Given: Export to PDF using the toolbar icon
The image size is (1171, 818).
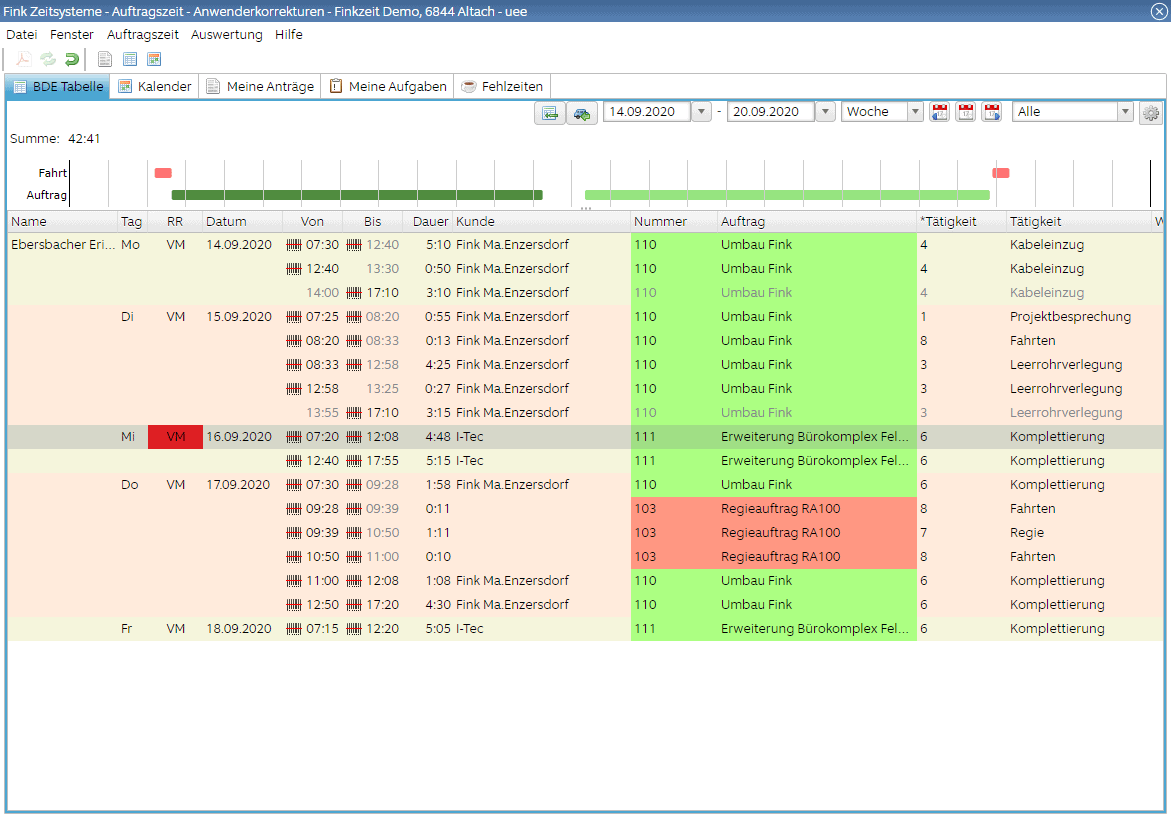Looking at the screenshot, I should (23, 59).
